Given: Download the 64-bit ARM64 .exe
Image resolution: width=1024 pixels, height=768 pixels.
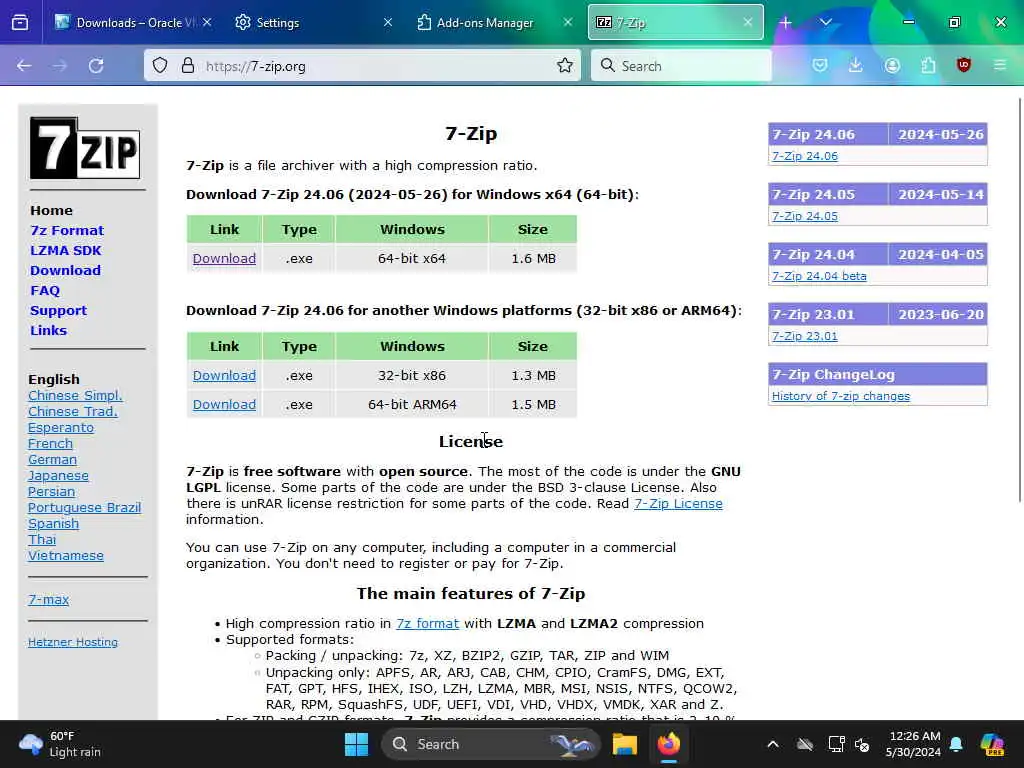Looking at the screenshot, I should (224, 404).
